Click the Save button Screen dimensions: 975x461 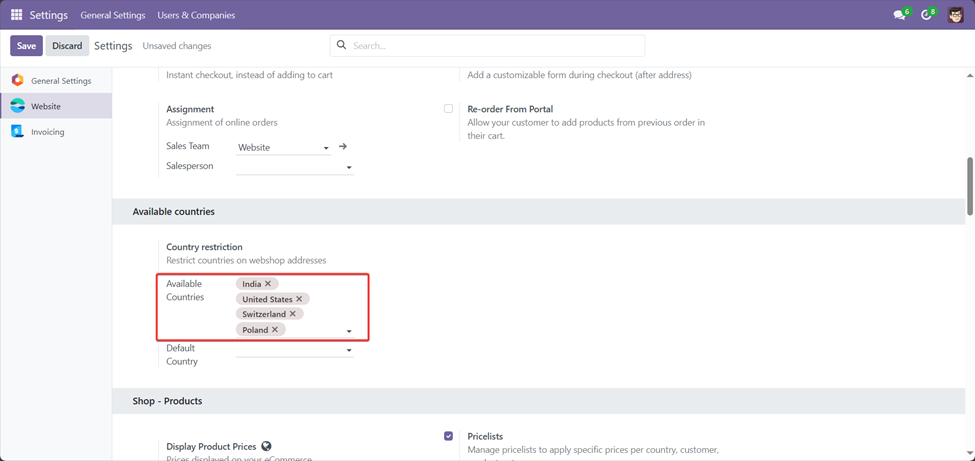click(26, 46)
